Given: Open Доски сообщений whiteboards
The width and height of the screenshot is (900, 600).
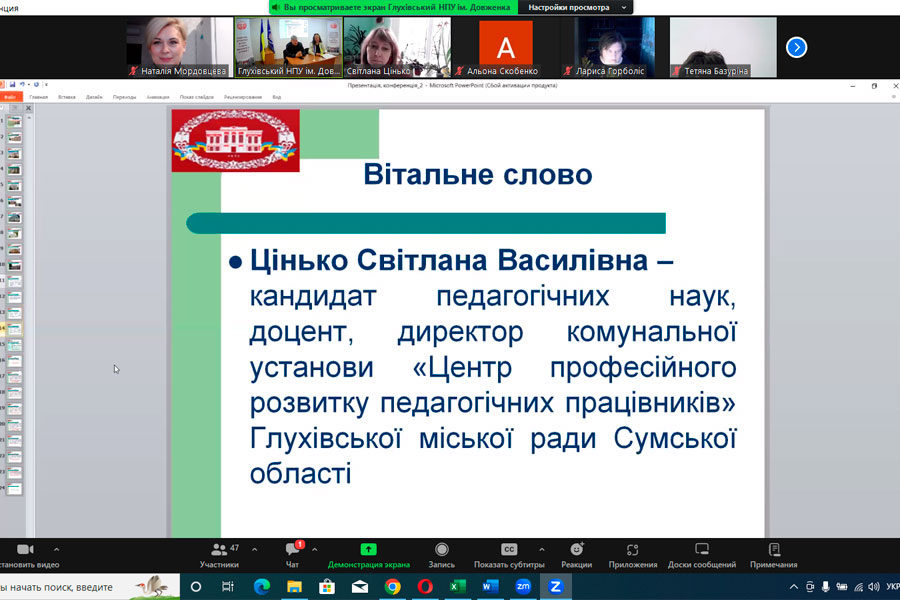Looking at the screenshot, I should (701, 556).
